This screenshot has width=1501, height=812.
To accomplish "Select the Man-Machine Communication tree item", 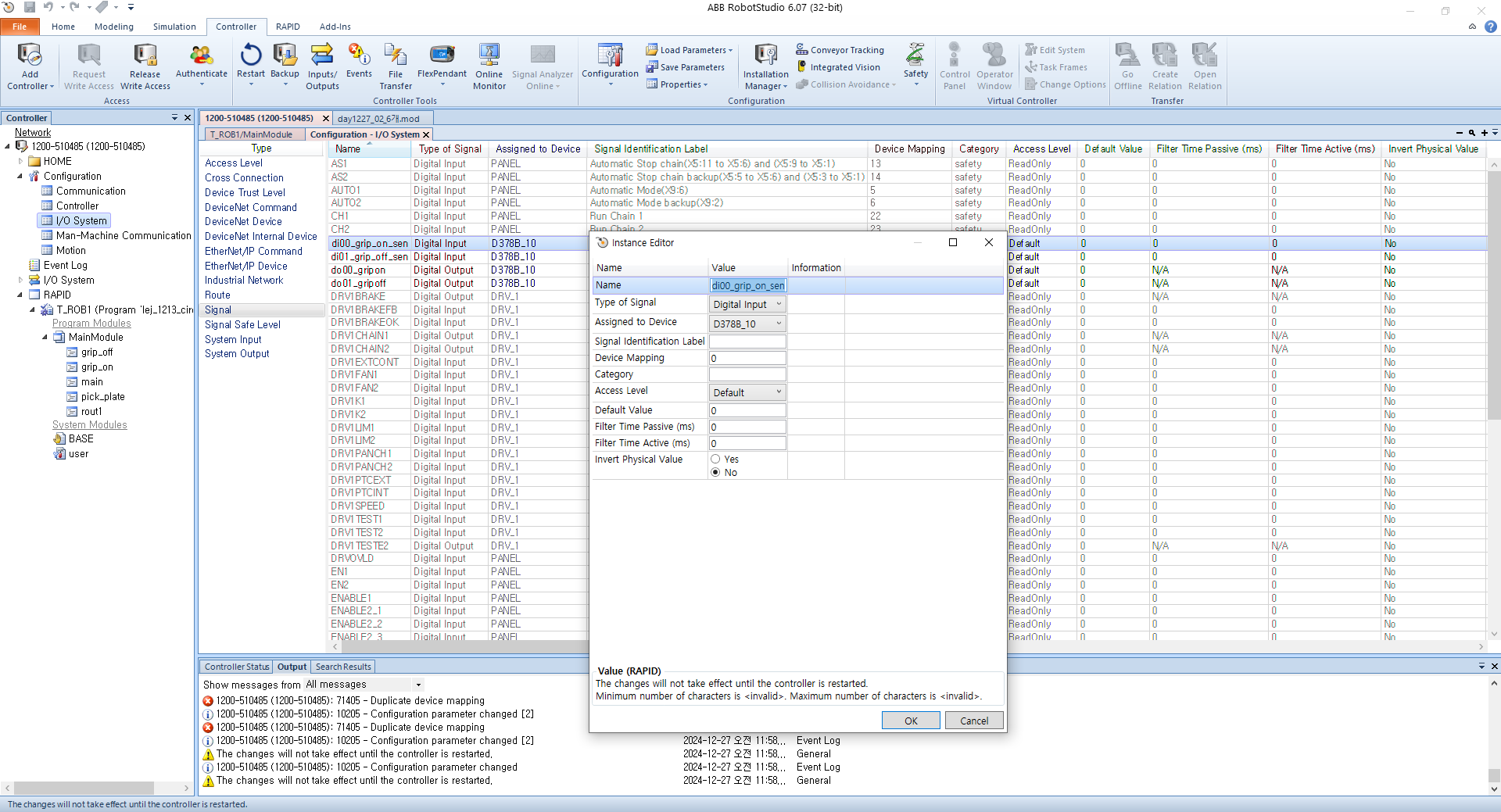I will point(123,236).
